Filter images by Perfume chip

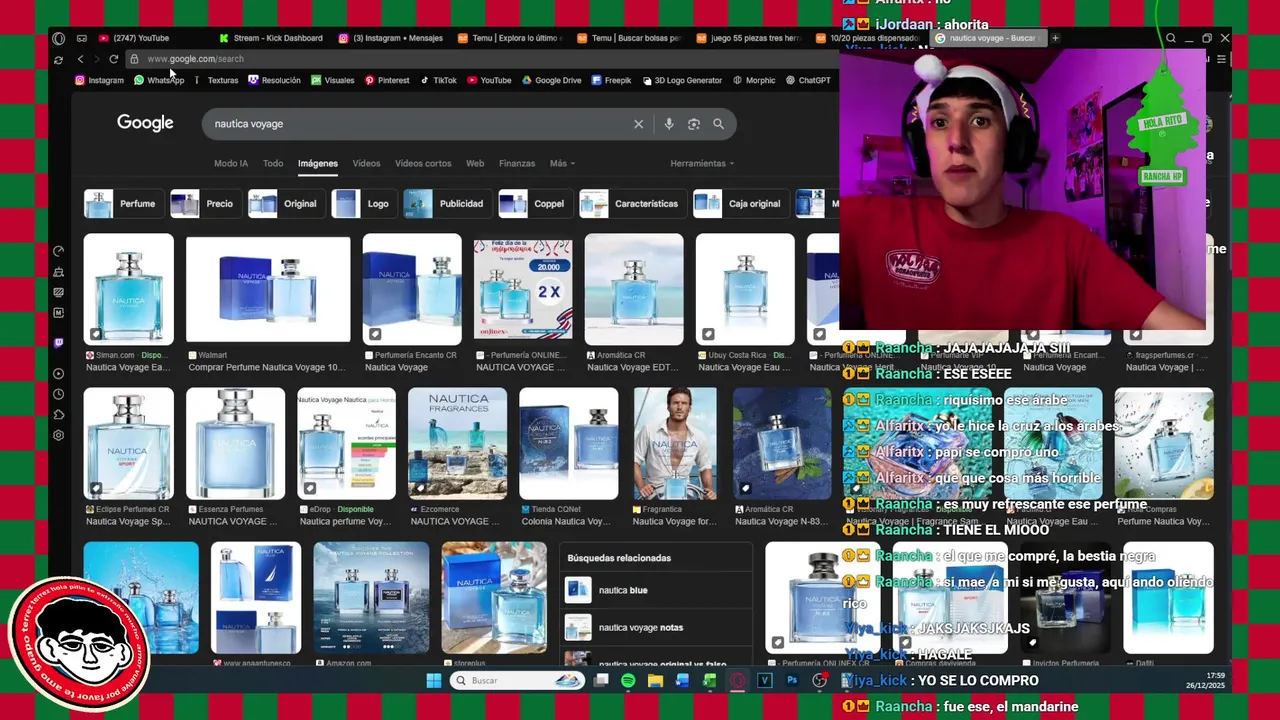(124, 203)
